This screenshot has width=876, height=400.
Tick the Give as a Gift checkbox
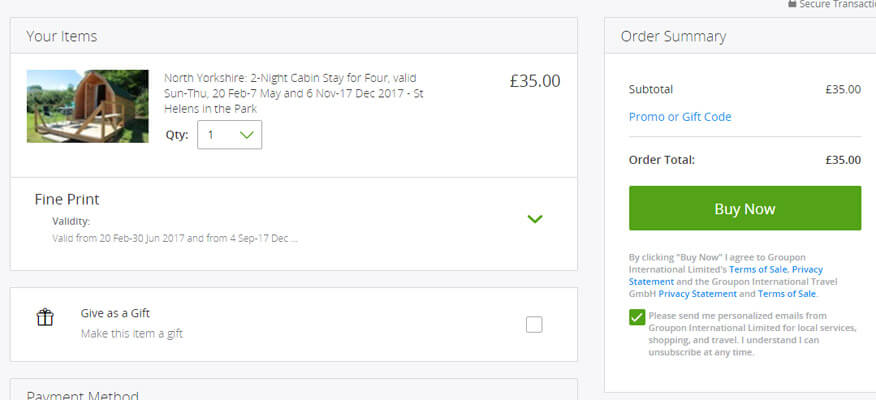[x=534, y=325]
